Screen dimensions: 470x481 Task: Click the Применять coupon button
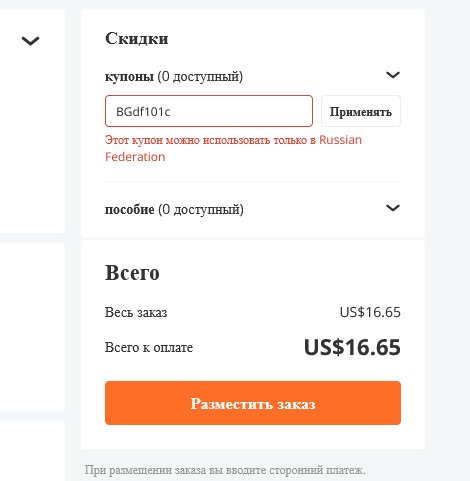[361, 111]
